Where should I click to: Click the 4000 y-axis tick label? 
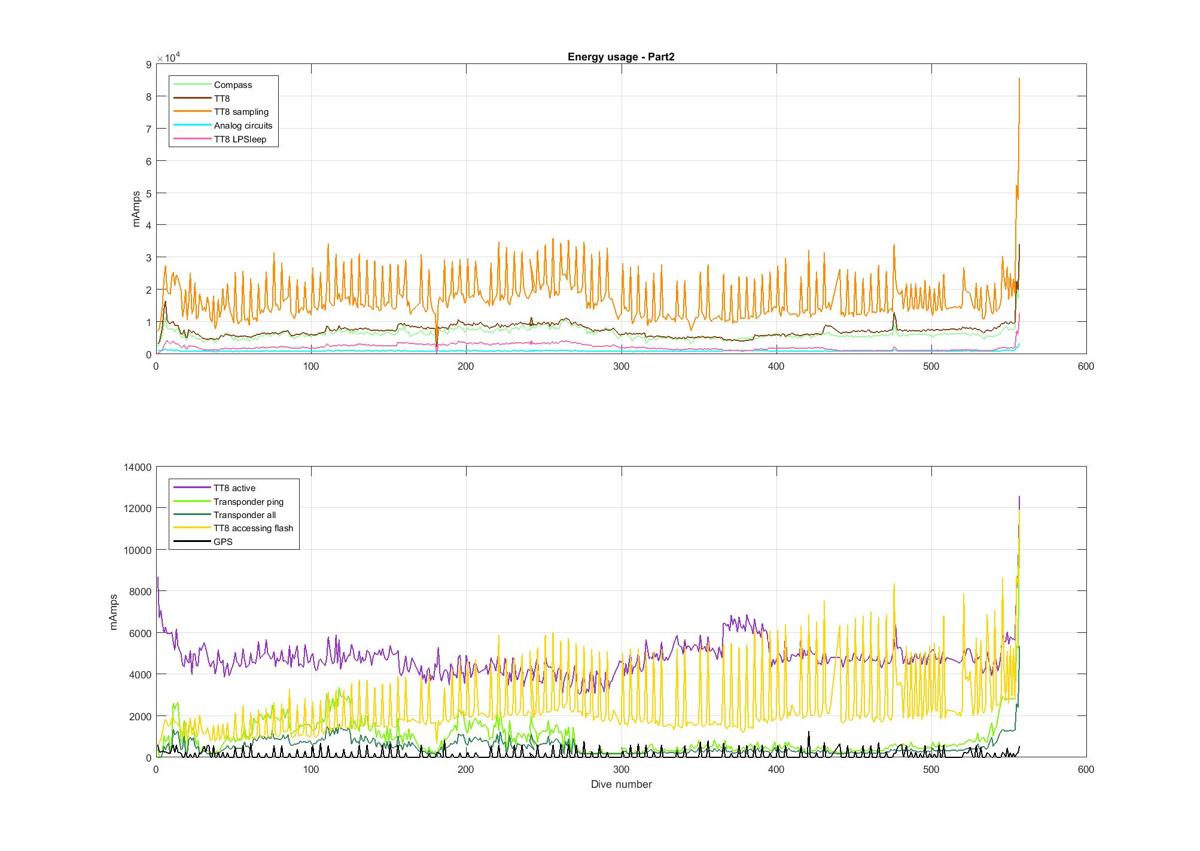click(138, 674)
